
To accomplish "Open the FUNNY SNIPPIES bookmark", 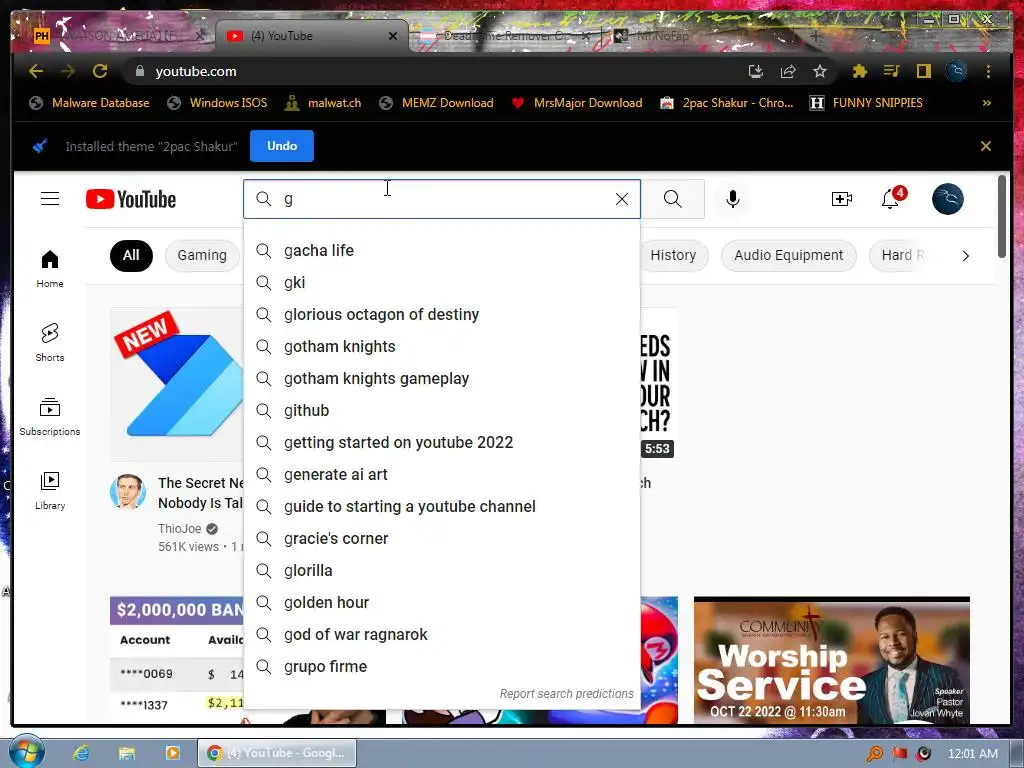I will [866, 103].
